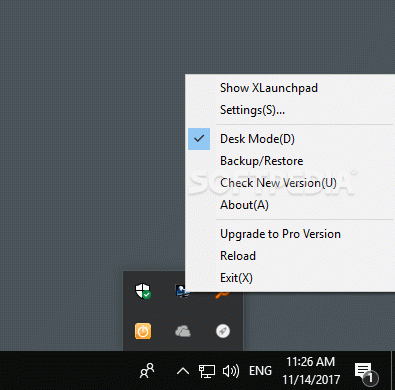Open About(A) from the menu
The width and height of the screenshot is (395, 390).
coord(290,205)
